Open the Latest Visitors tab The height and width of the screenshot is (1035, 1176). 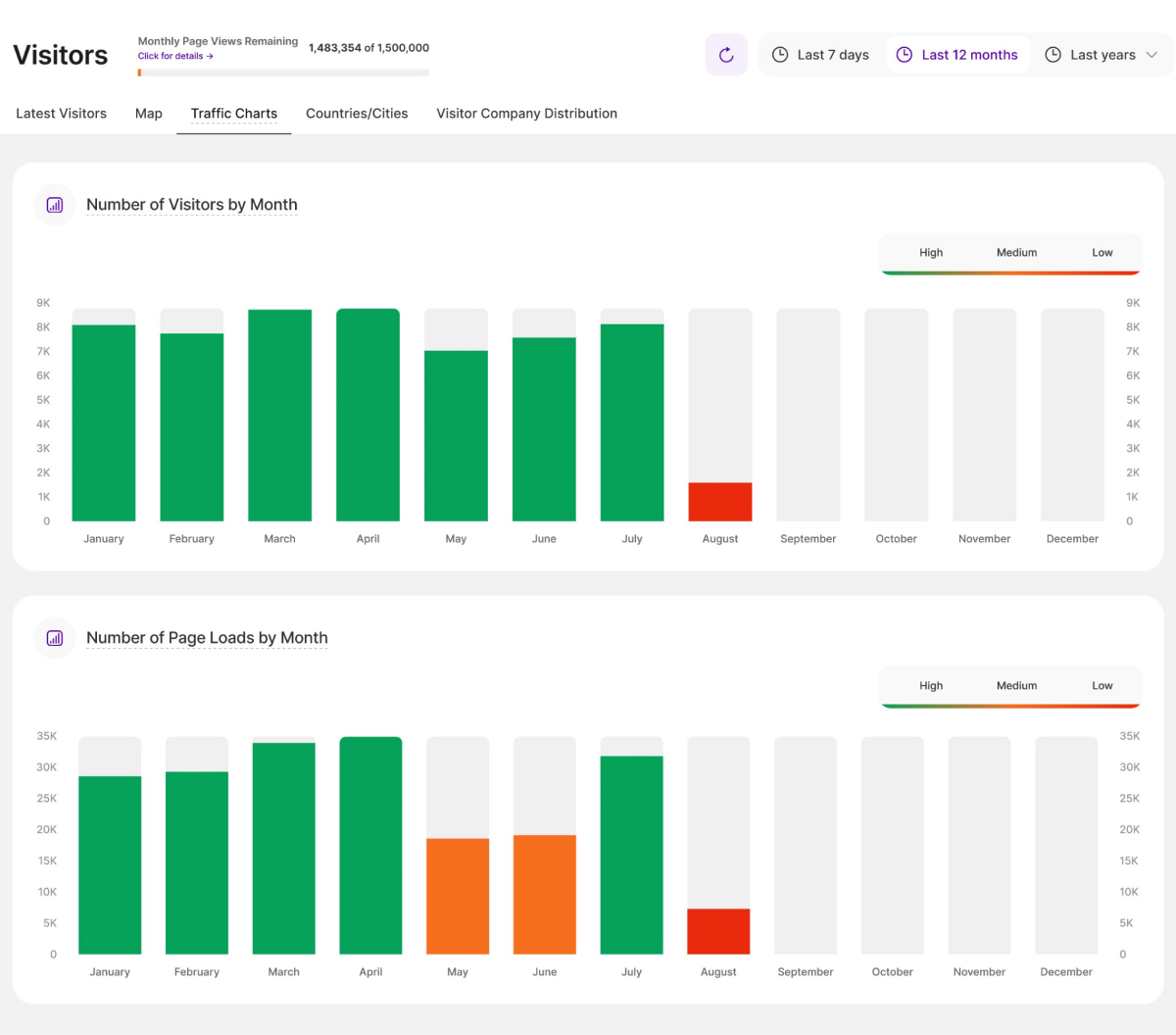[x=61, y=114]
